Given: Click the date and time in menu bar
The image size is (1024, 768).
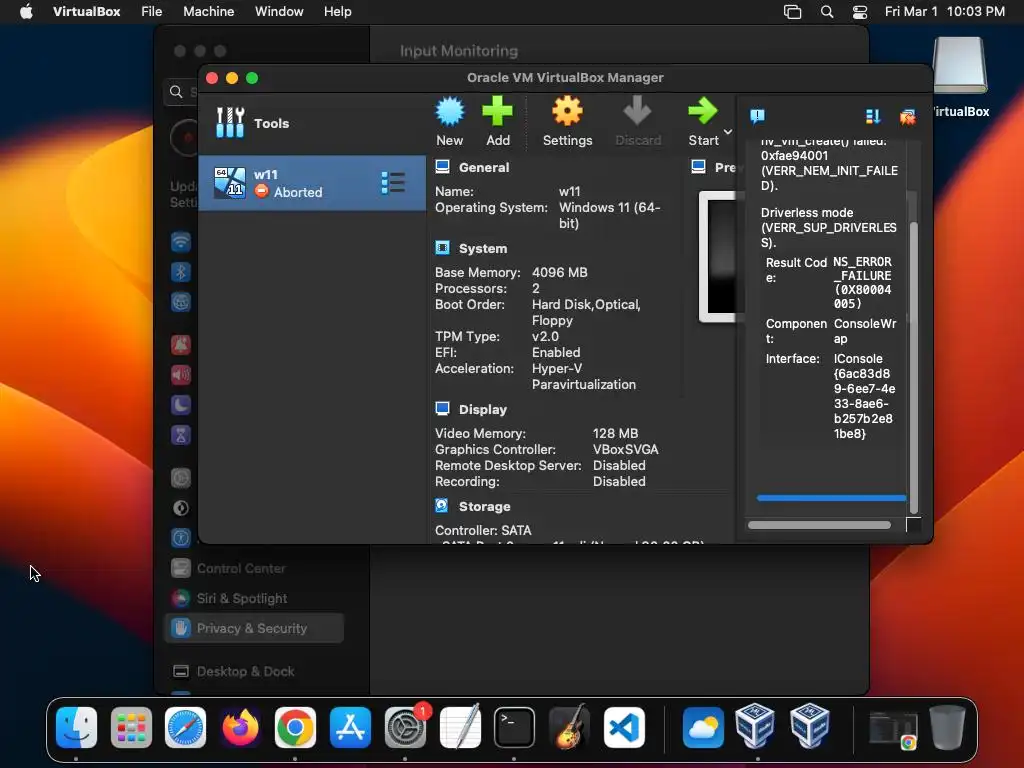Looking at the screenshot, I should tap(944, 12).
